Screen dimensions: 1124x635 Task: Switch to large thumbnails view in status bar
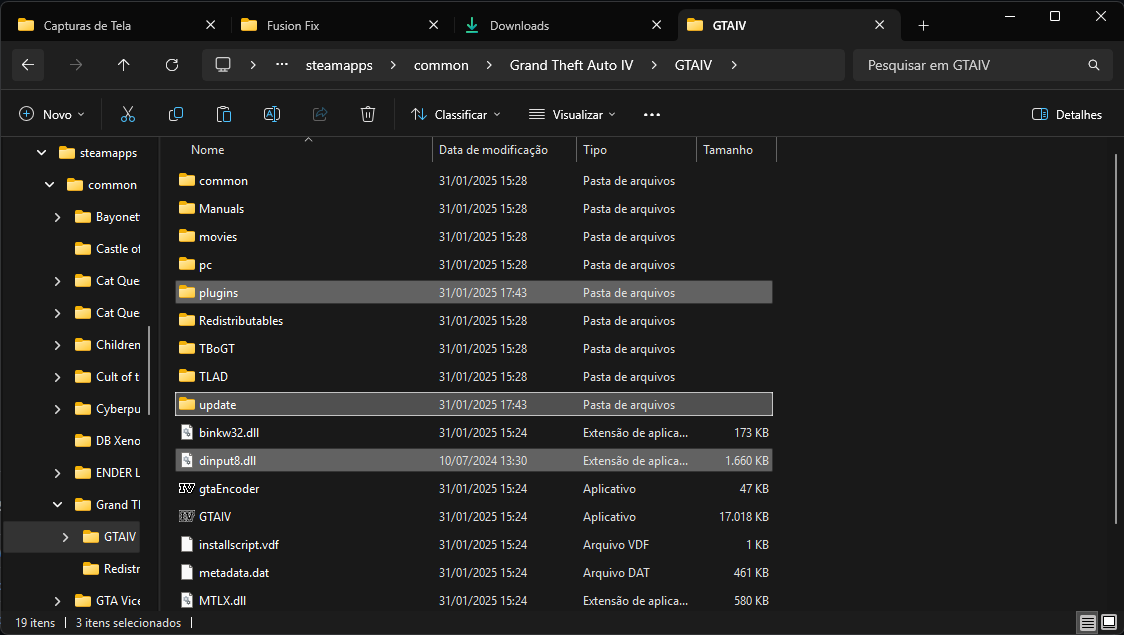coord(1109,623)
